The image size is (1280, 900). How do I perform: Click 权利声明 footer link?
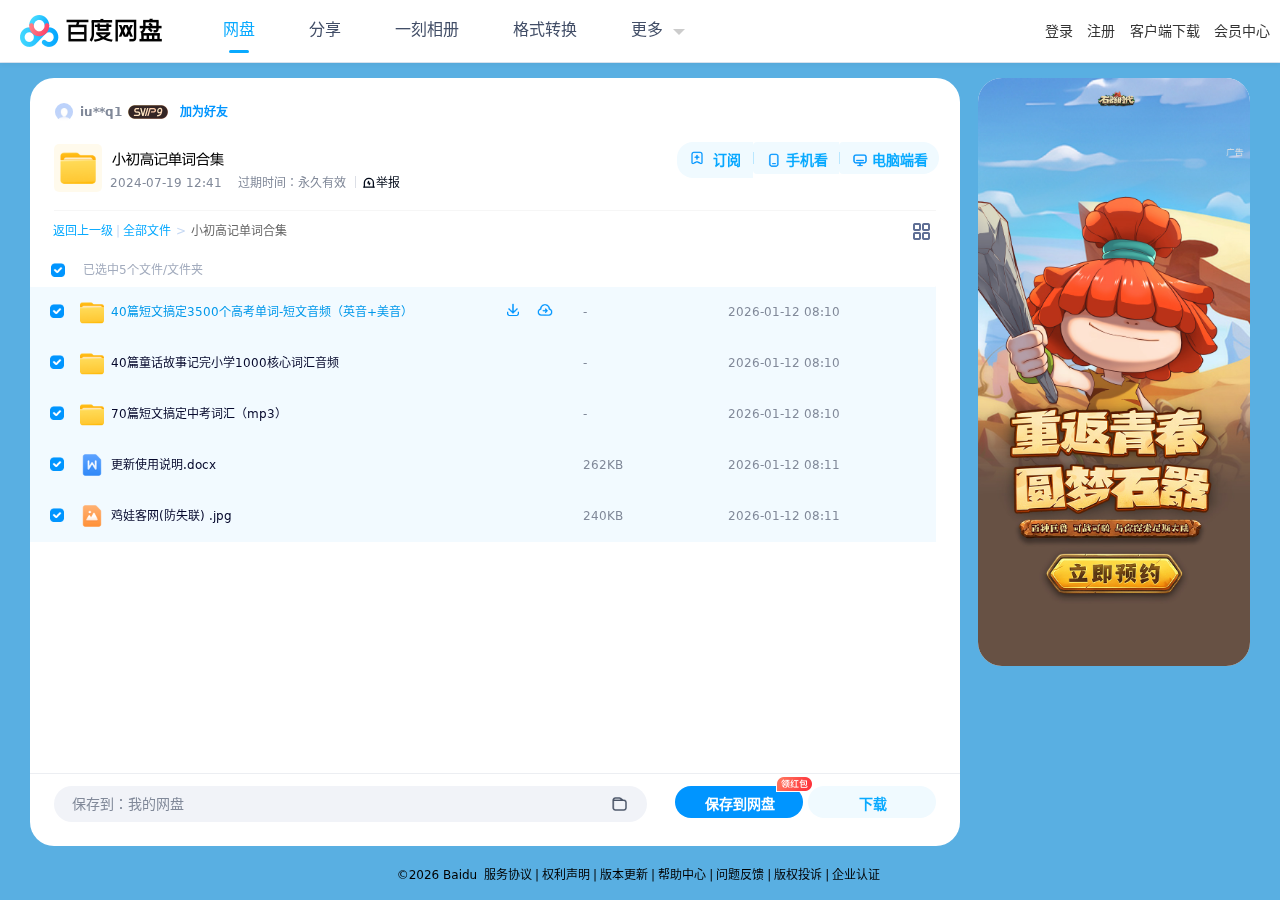click(566, 874)
